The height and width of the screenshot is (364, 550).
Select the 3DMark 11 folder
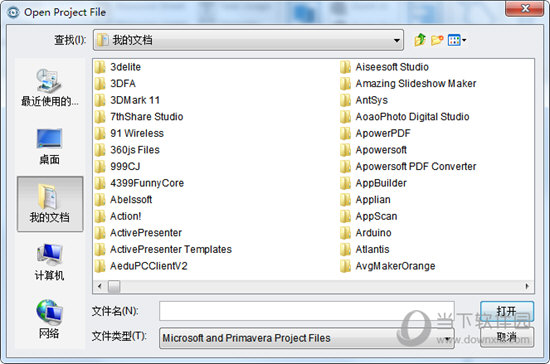click(127, 100)
